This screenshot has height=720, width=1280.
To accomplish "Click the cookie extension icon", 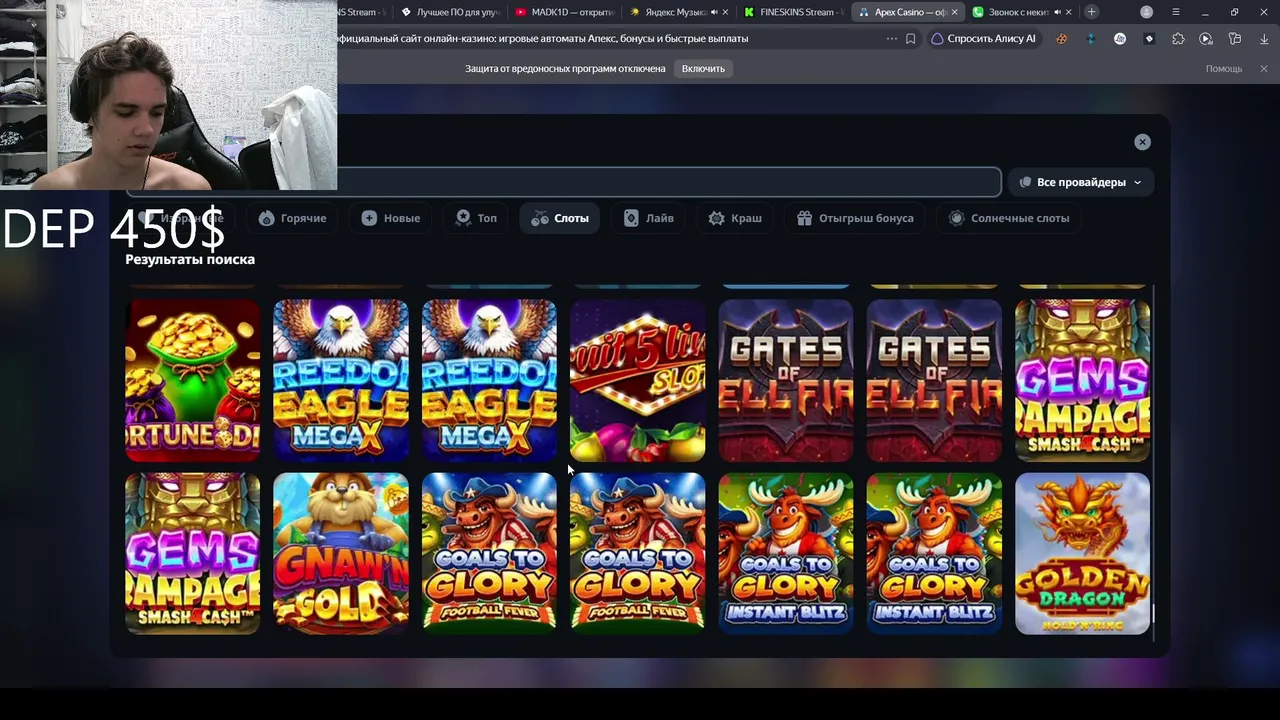I will click(1061, 39).
